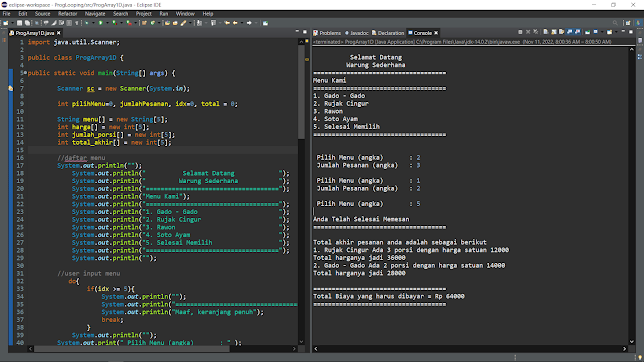
Task: Switch to the Javadoc tab
Action: pyautogui.click(x=356, y=33)
